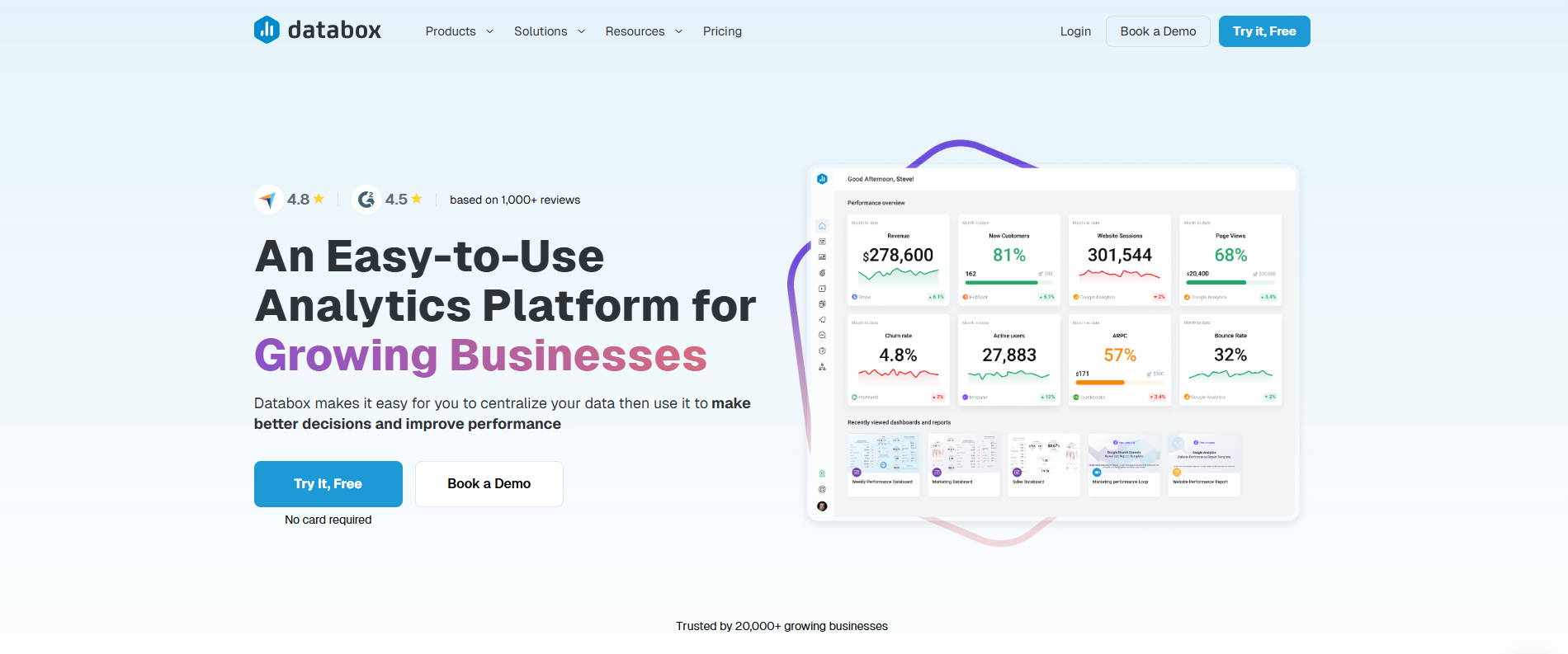Click Recently viewed dashboards and reports heading
This screenshot has width=1568, height=654.
coord(899,422)
